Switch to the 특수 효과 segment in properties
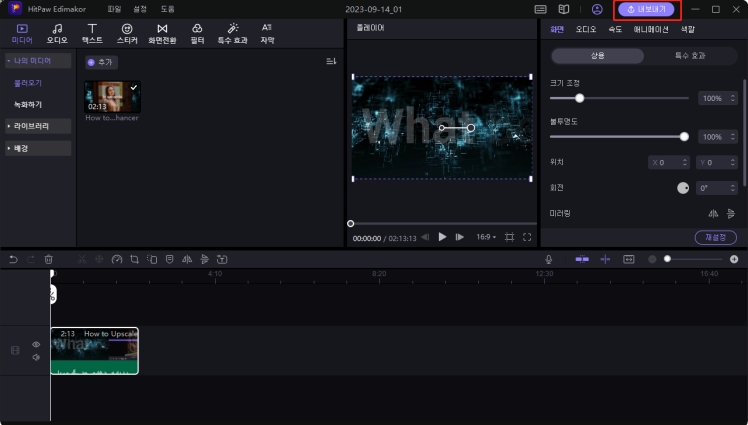The image size is (748, 425). [x=690, y=56]
